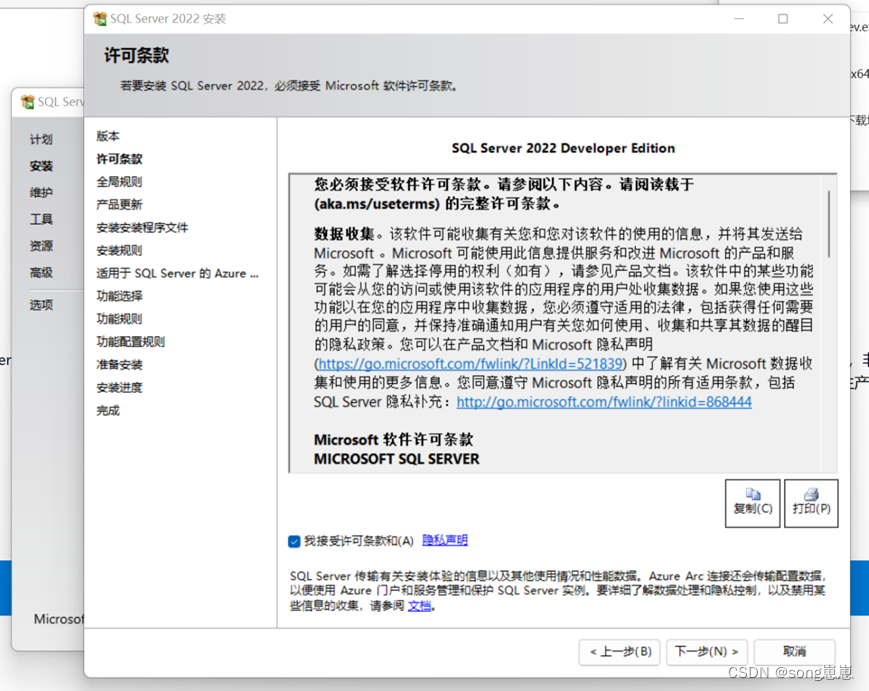Viewport: 869px width, 691px height.
Task: Select 安装安装程序文件 step
Action: click(142, 228)
